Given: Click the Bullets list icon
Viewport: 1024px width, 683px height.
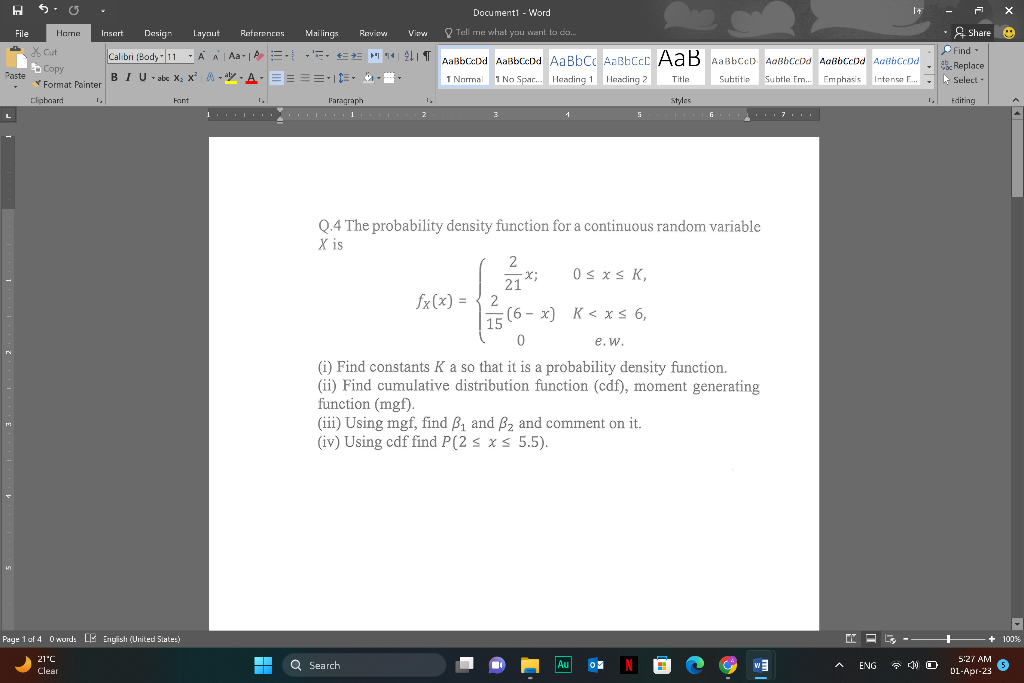Looking at the screenshot, I should tap(276, 55).
